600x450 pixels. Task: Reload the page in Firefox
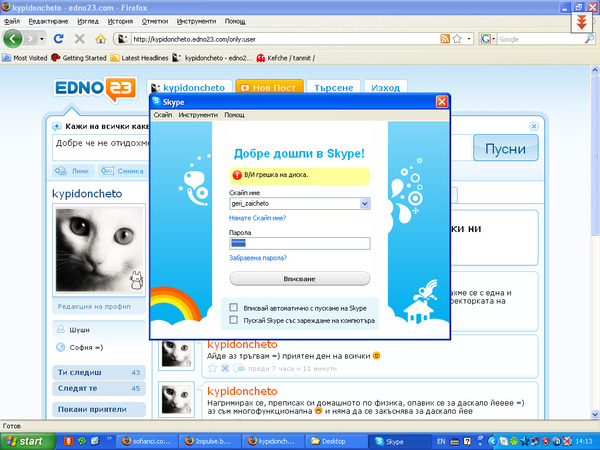58,39
